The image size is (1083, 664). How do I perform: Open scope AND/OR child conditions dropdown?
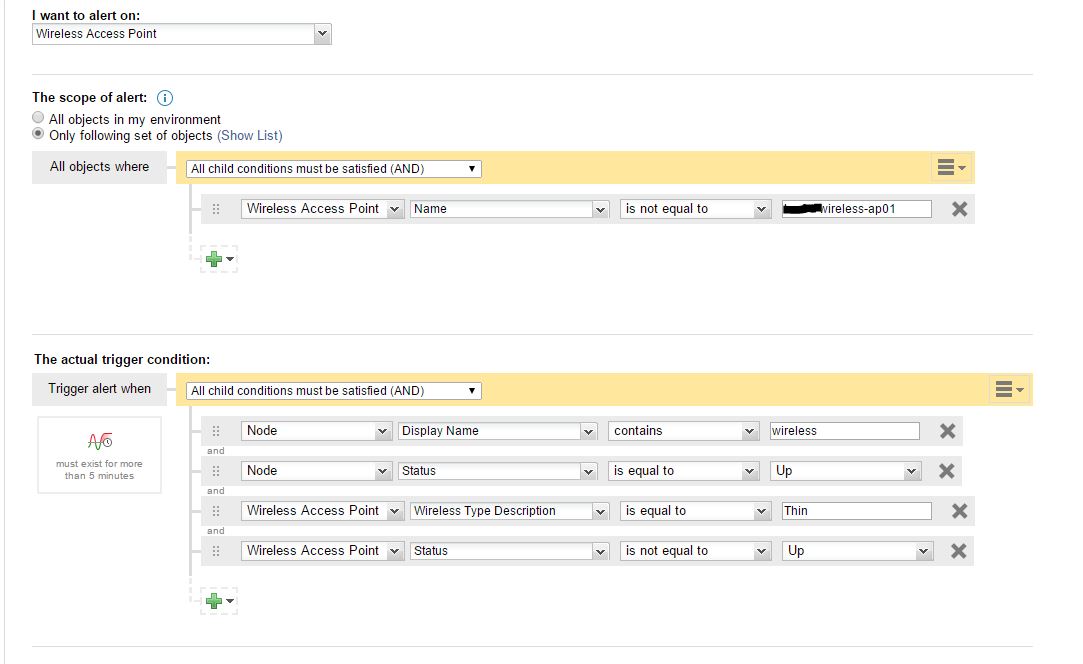pyautogui.click(x=334, y=169)
